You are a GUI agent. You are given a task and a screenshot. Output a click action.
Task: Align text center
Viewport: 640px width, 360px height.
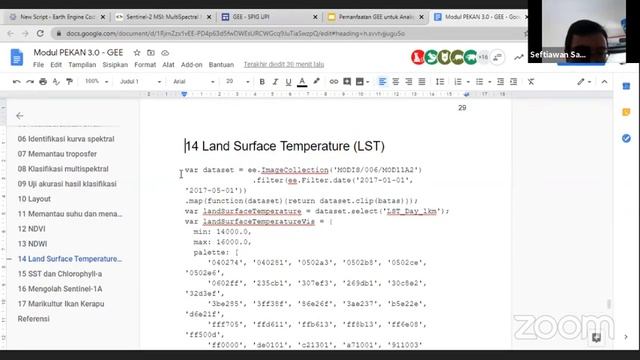click(396, 82)
